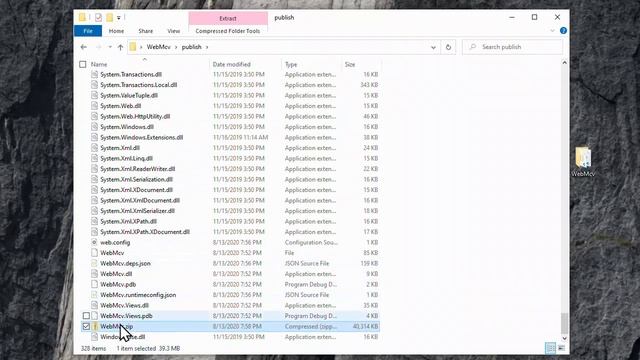Toggle the select-all items checkbox

tap(83, 64)
